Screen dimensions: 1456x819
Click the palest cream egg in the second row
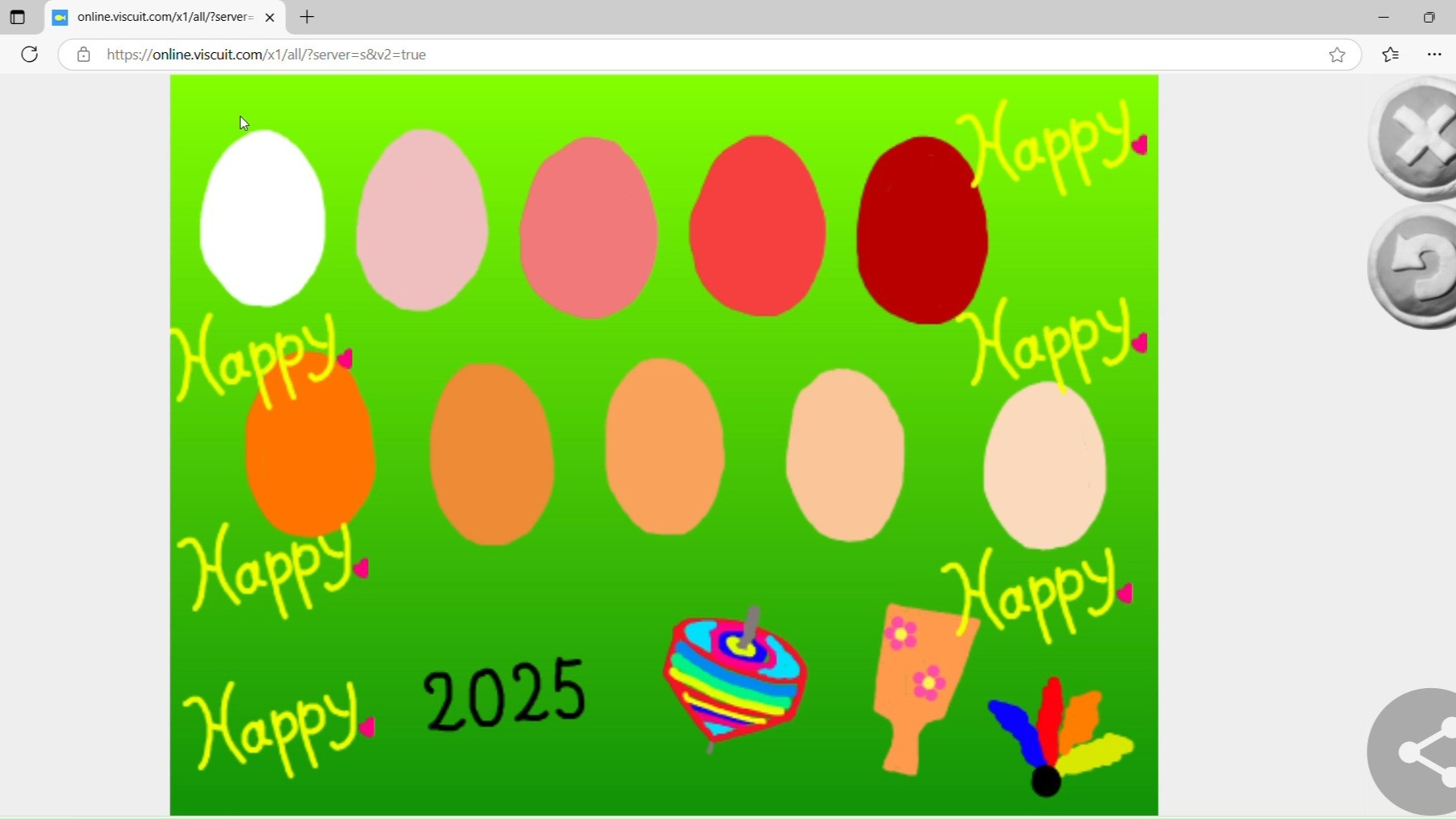click(x=1045, y=466)
